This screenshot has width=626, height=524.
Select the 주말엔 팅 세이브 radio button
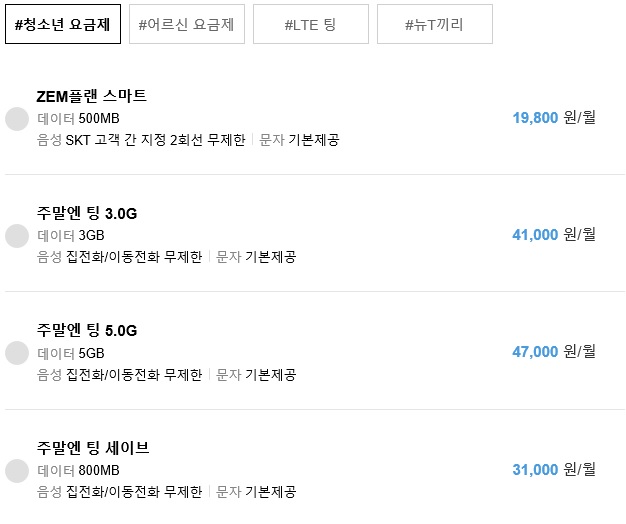pos(17,471)
